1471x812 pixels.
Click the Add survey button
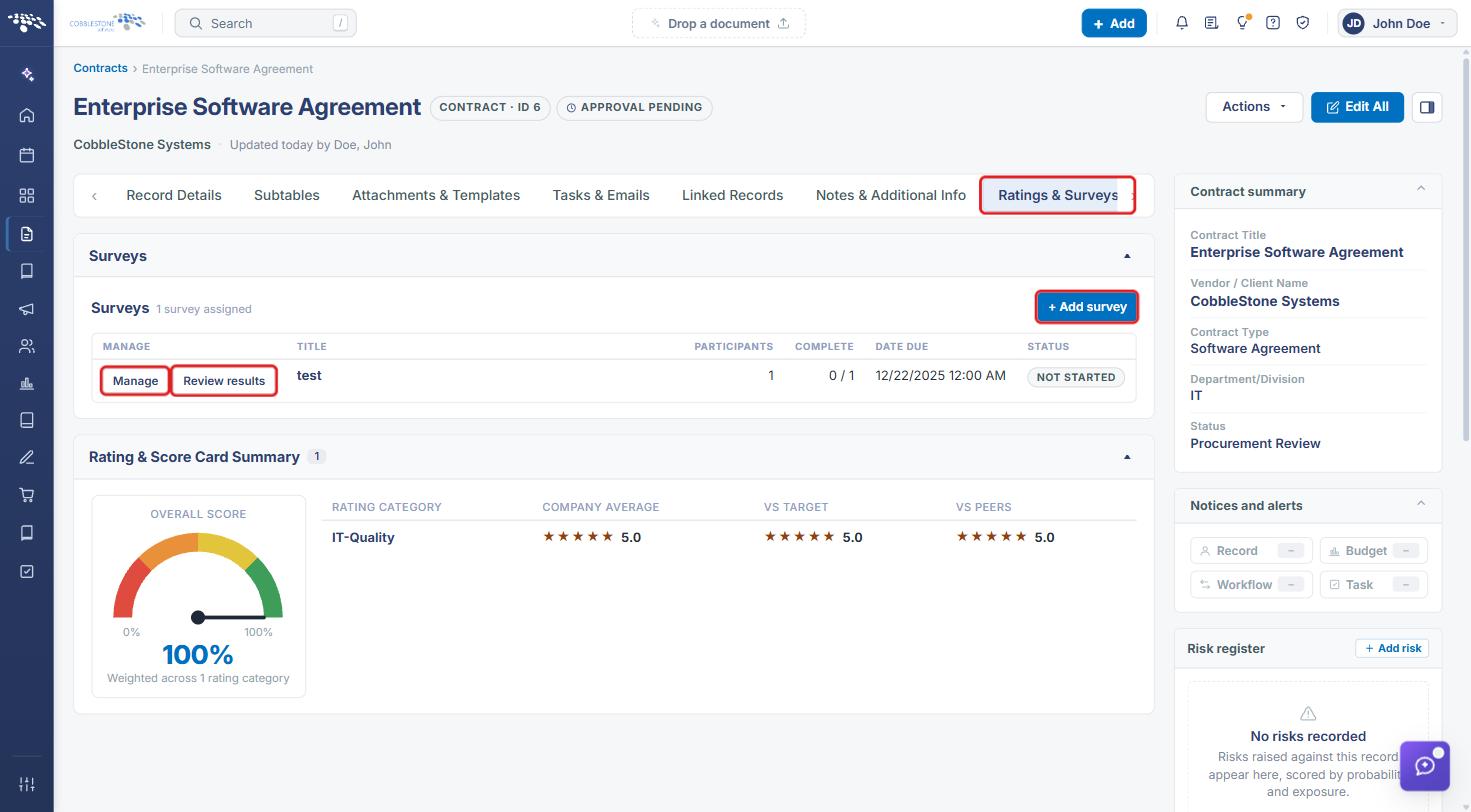coord(1087,307)
